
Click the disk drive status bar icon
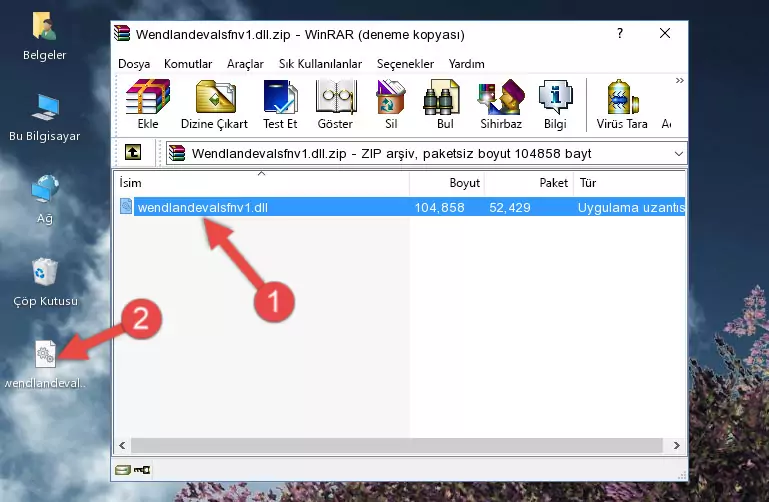(122, 470)
